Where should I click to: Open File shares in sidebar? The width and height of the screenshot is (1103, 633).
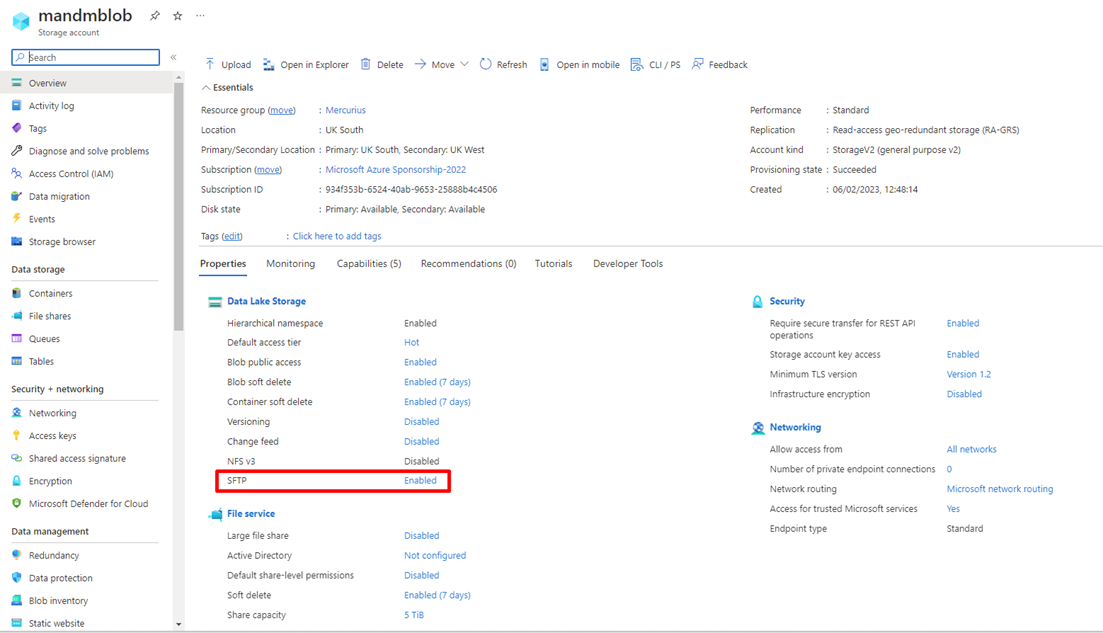point(50,316)
